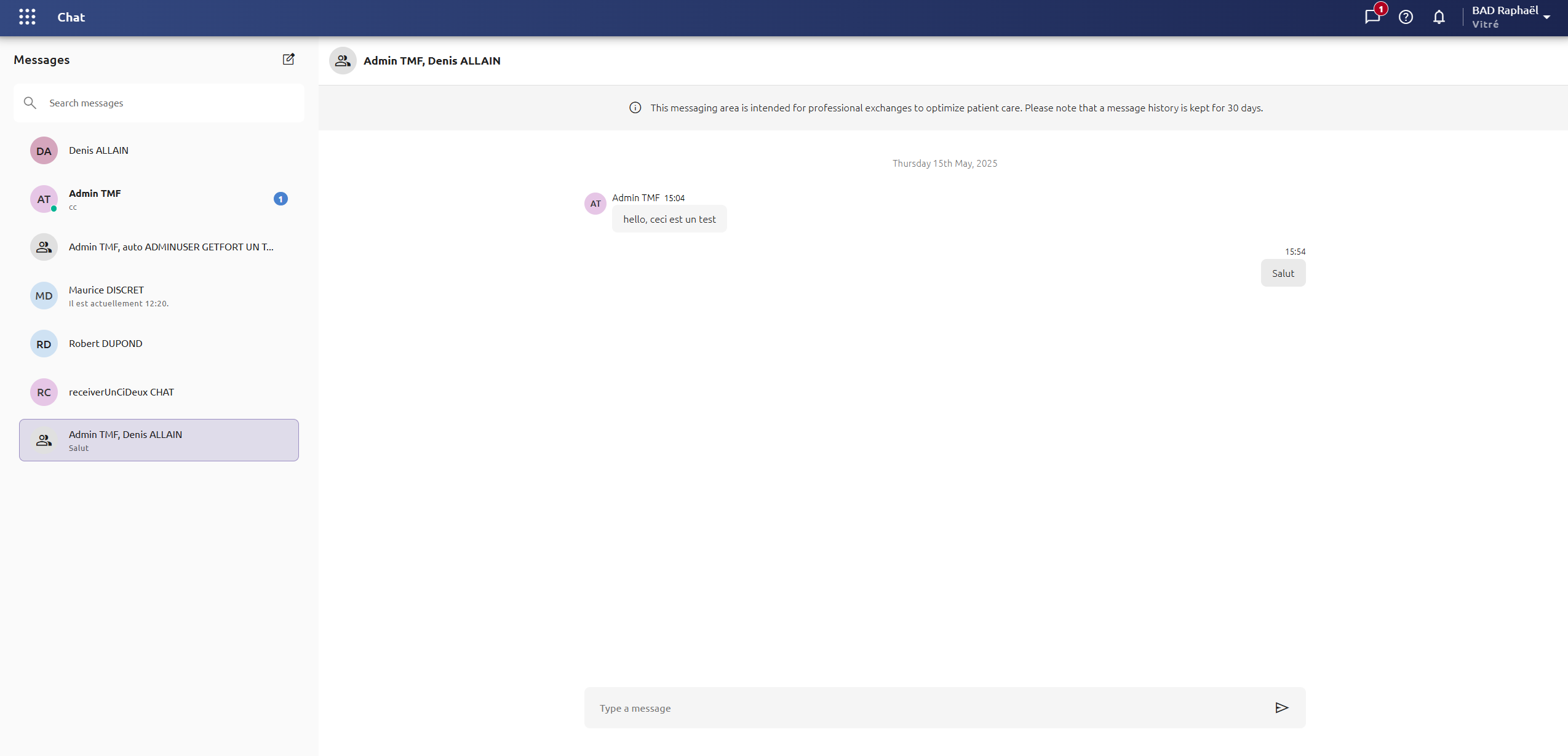Click the Chat title in top bar
1568x756 pixels.
point(71,17)
